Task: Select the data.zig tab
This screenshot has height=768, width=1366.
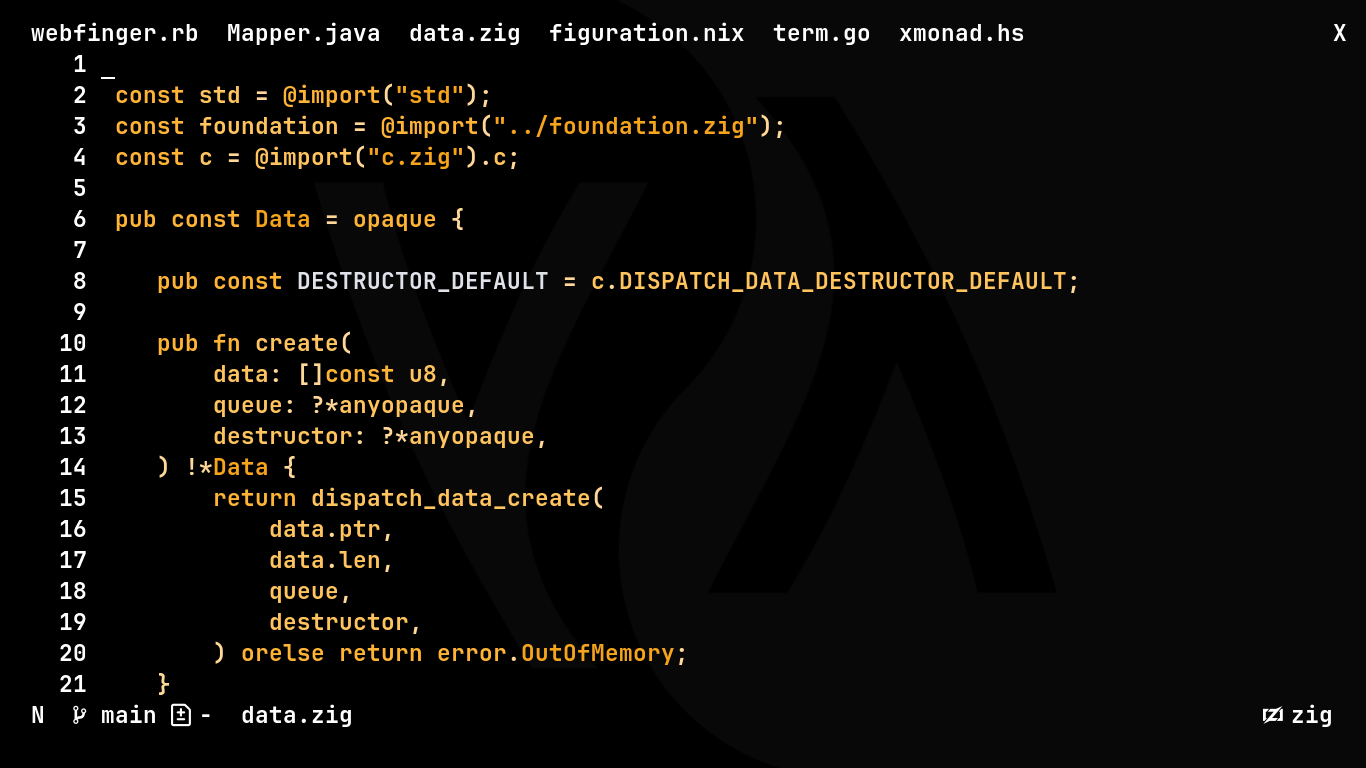Action: coord(464,33)
